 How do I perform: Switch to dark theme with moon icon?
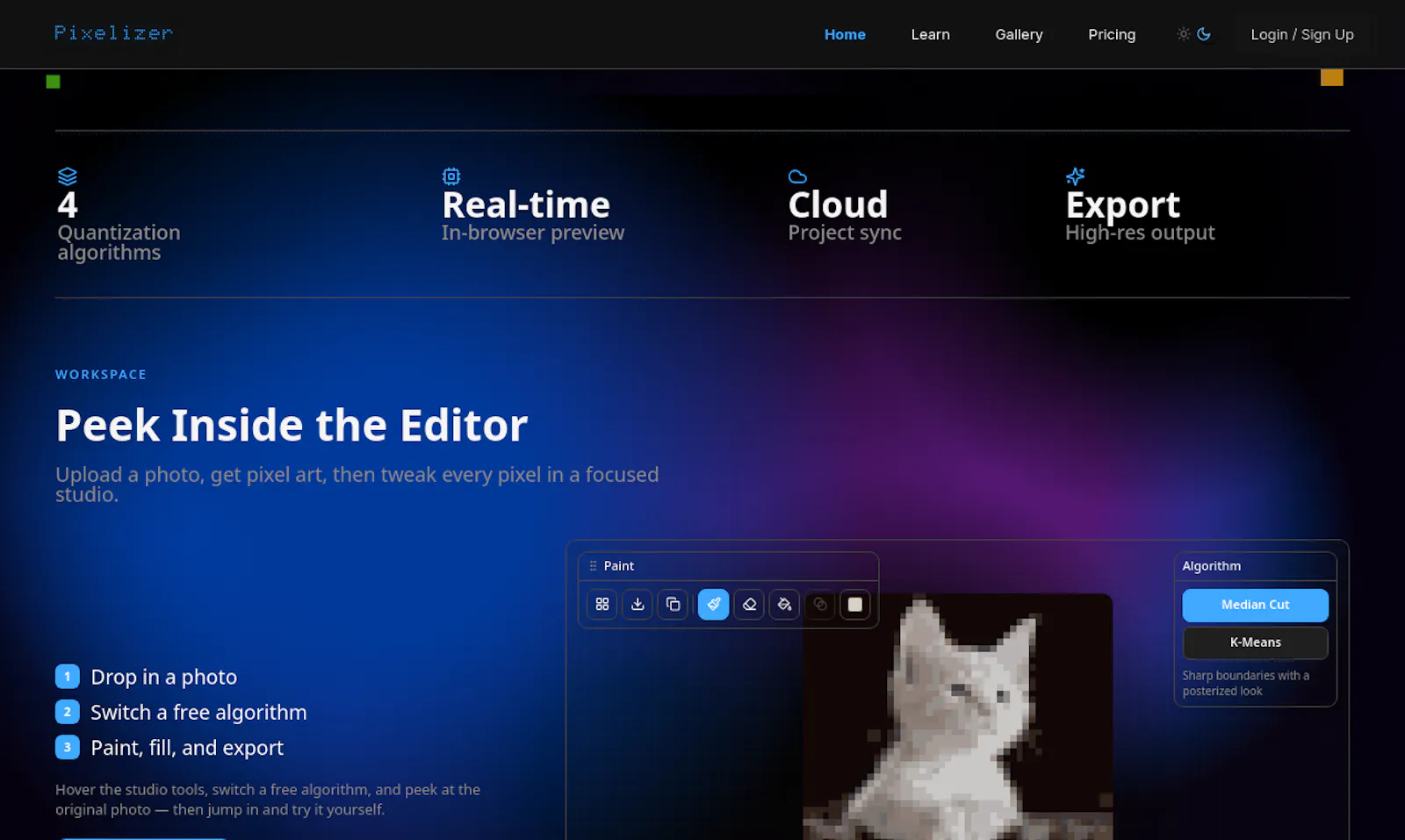click(x=1204, y=34)
